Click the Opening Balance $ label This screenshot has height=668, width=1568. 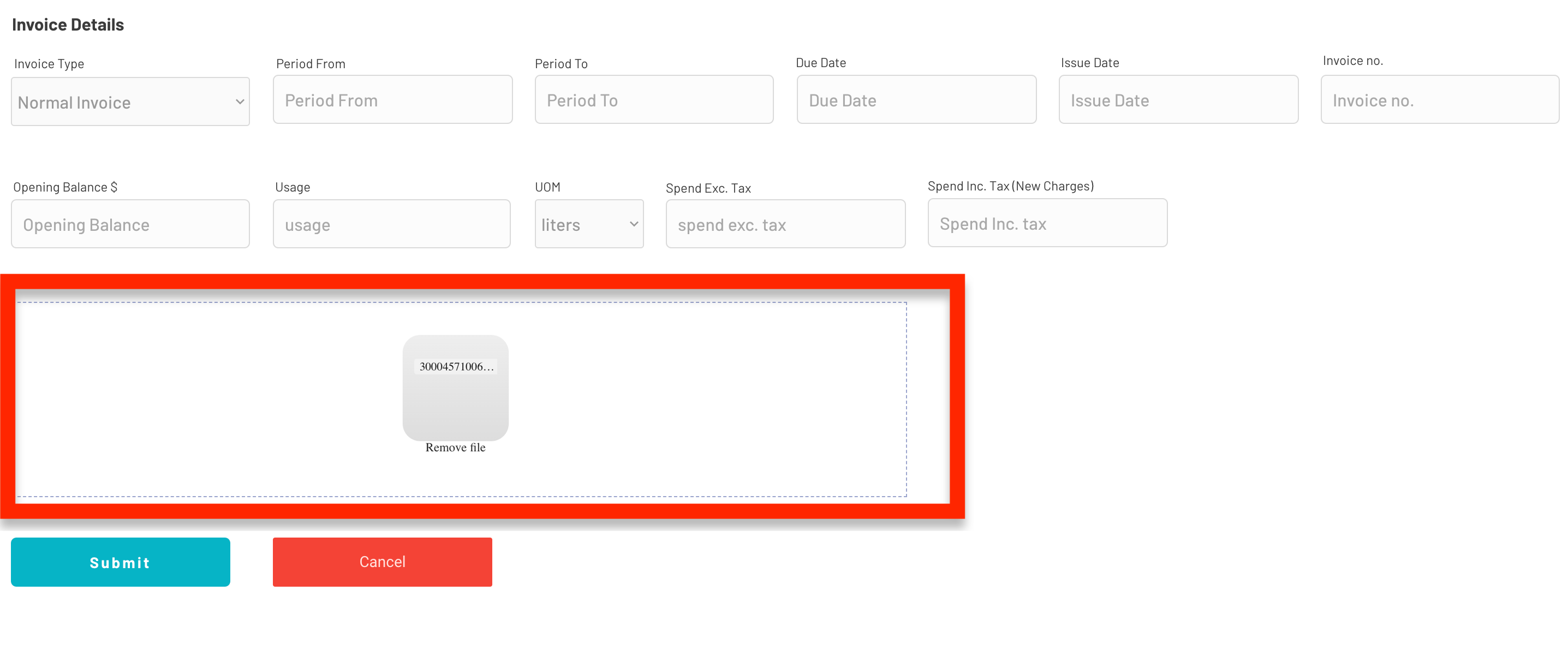pyautogui.click(x=65, y=188)
